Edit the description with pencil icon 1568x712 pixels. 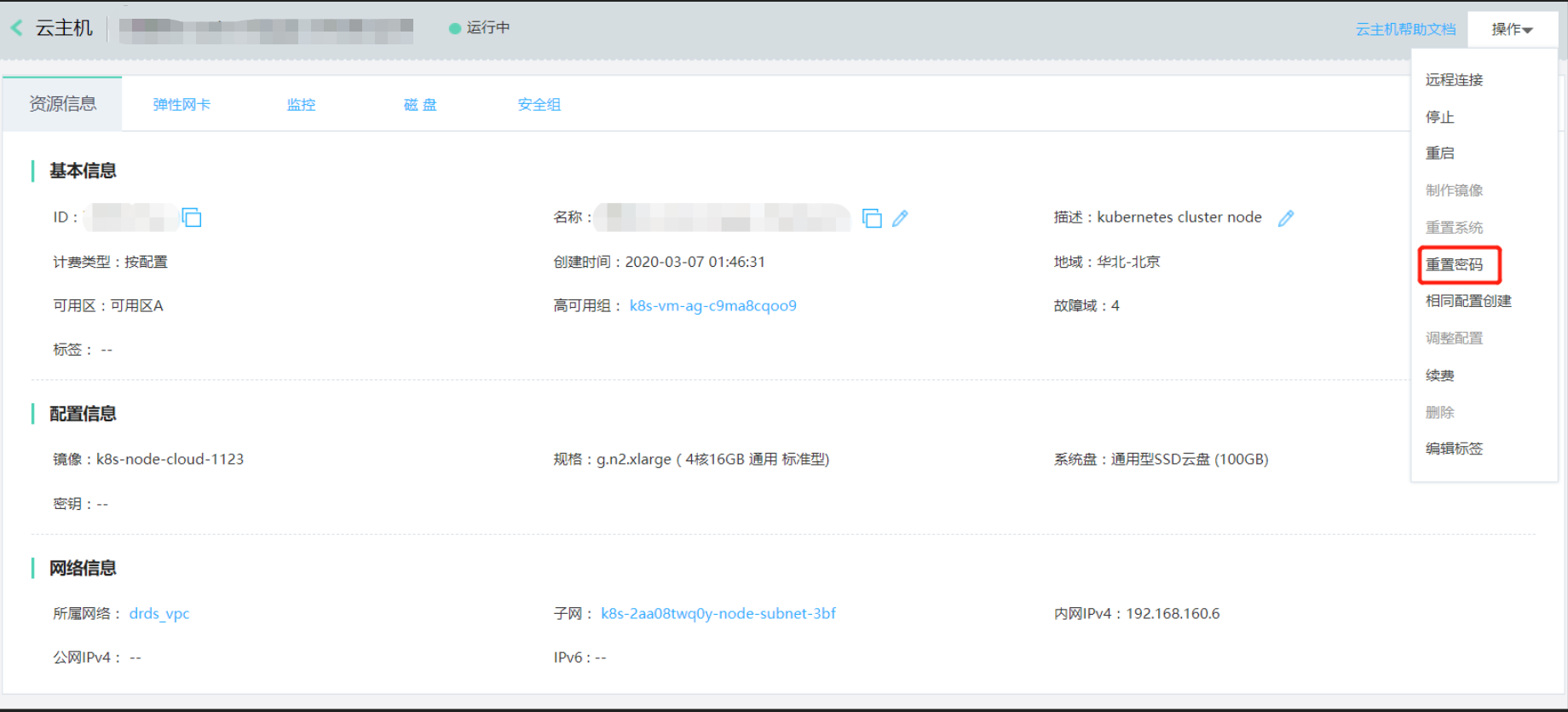(1286, 218)
